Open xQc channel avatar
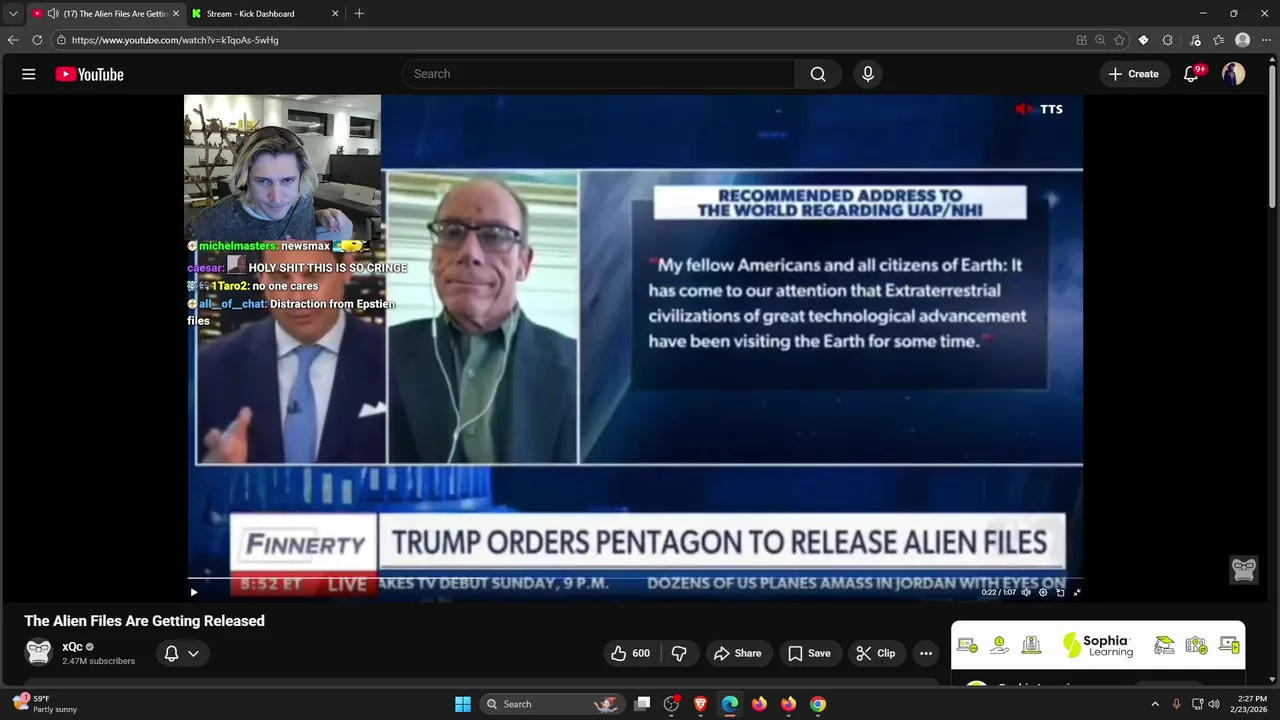Viewport: 1280px width, 720px height. coord(39,652)
